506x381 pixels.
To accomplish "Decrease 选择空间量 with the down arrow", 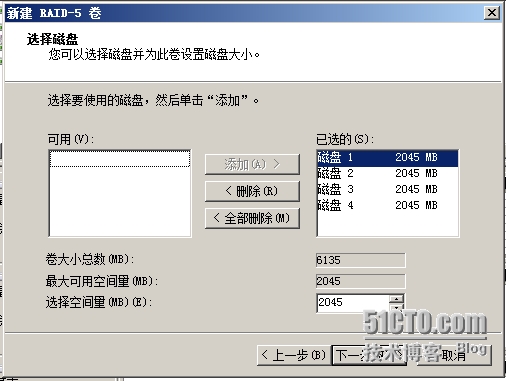I will tap(397, 307).
